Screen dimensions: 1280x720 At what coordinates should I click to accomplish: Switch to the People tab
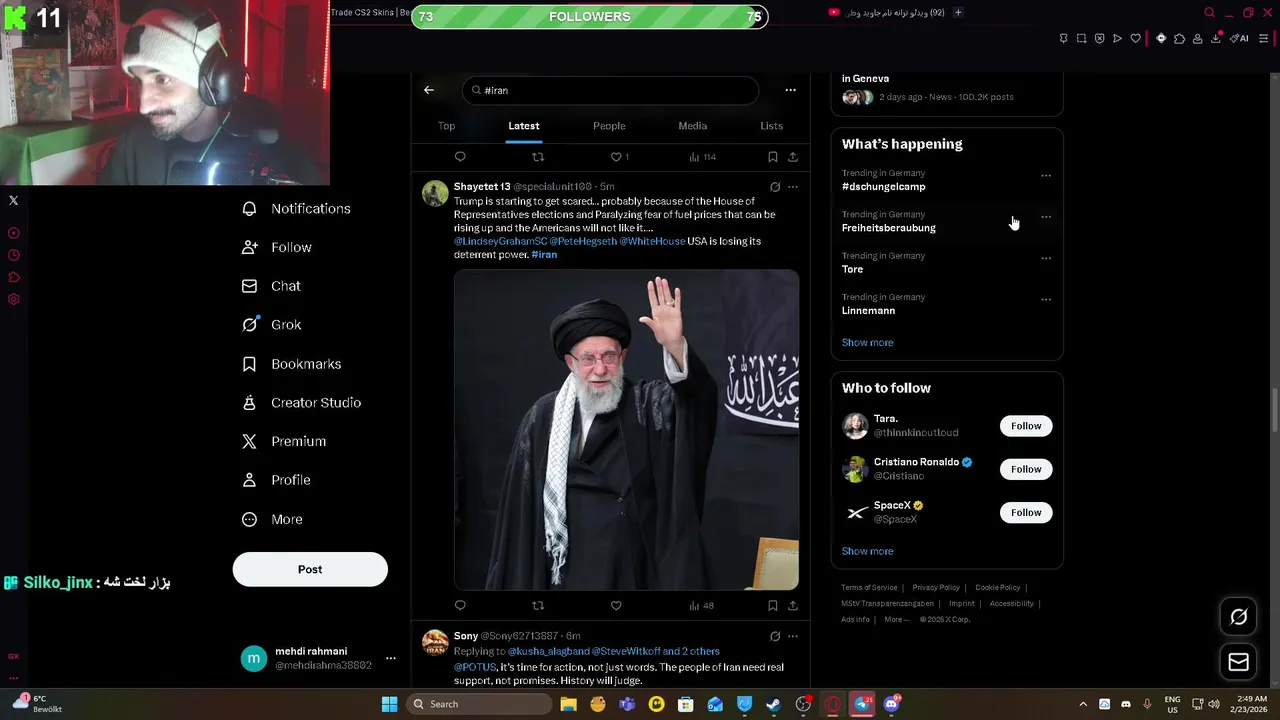(x=609, y=126)
